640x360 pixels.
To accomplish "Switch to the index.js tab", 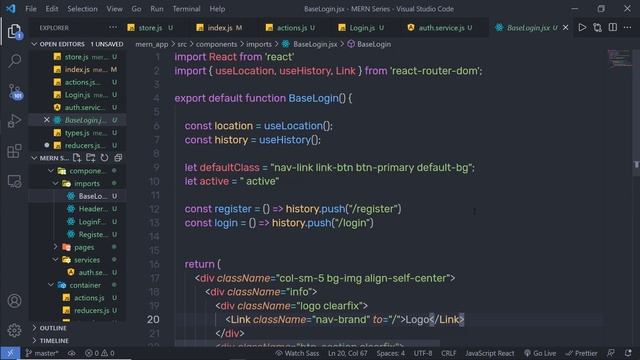I will 219,27.
